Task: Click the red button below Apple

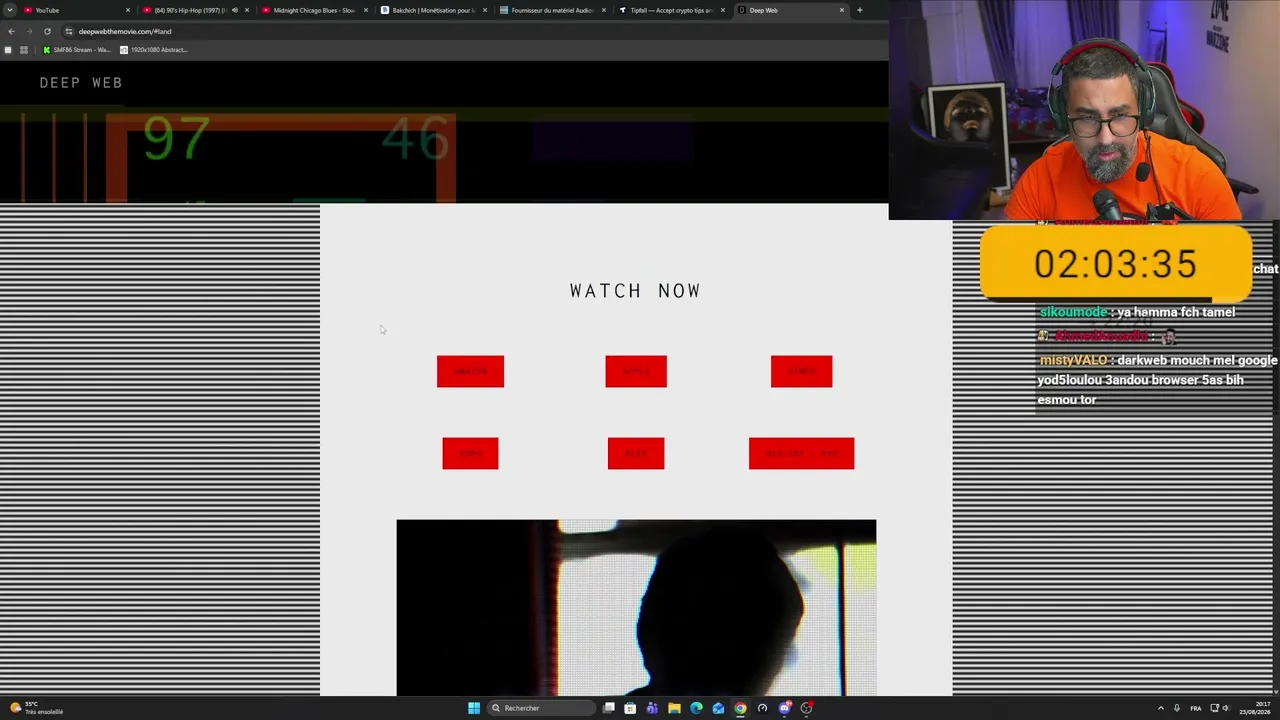Action: [x=636, y=453]
